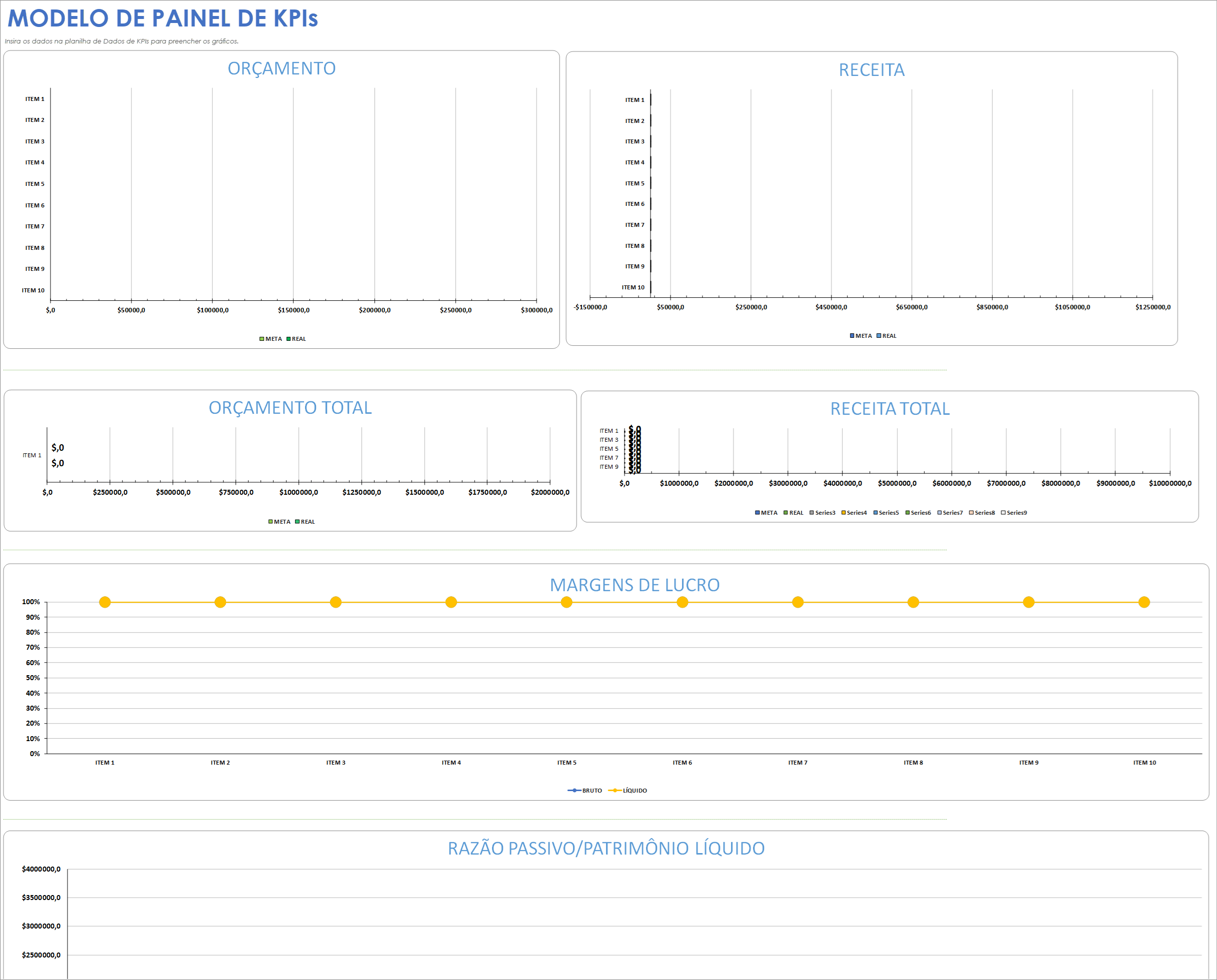Click ITEM 3 axis label in RECEITA chart
Image resolution: width=1217 pixels, height=980 pixels.
coord(634,142)
